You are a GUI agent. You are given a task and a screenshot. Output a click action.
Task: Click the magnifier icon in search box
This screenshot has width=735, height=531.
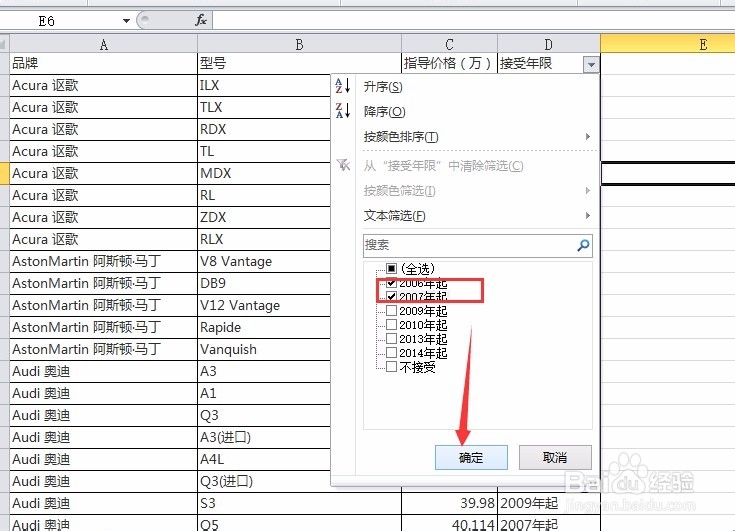pos(583,245)
